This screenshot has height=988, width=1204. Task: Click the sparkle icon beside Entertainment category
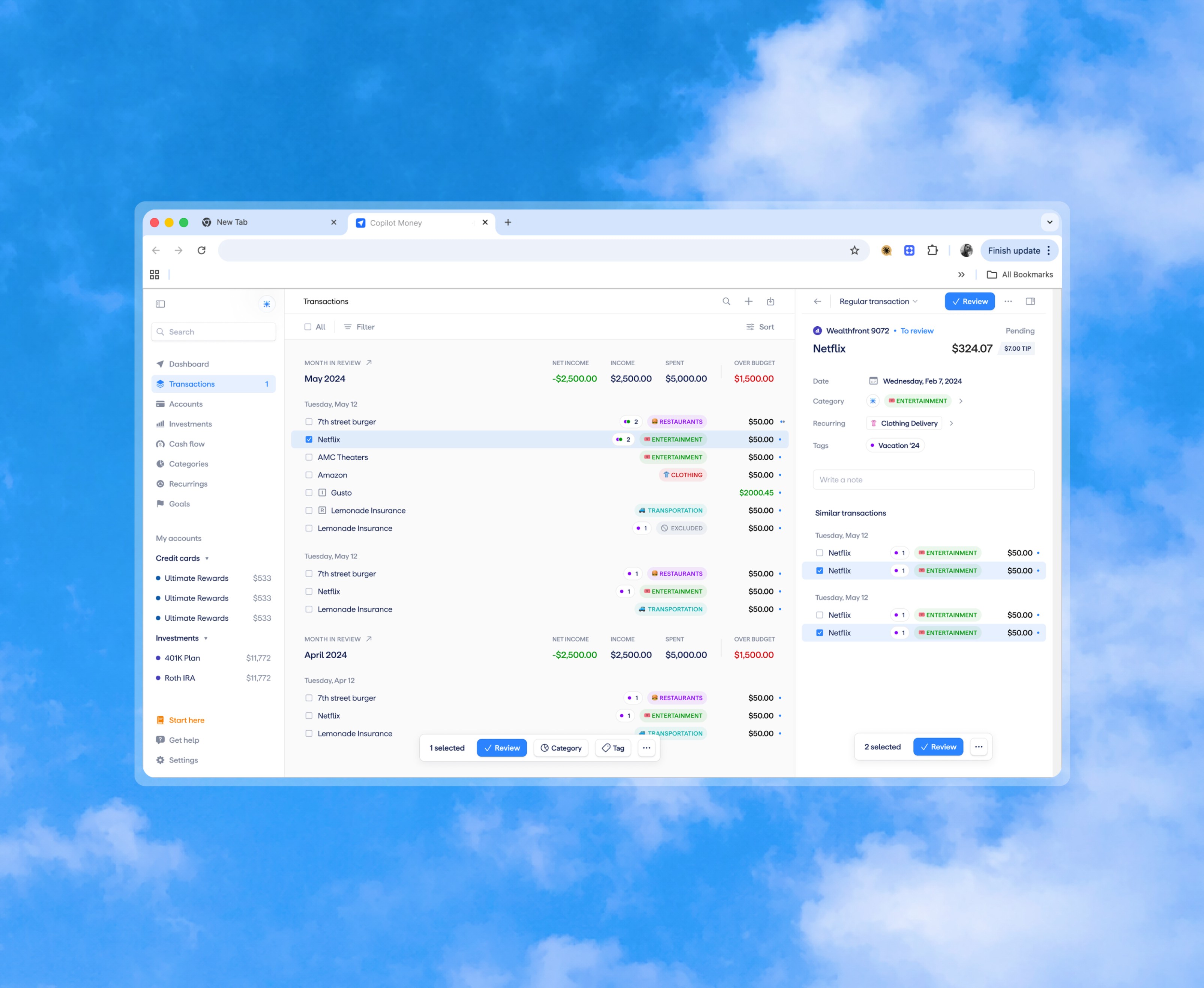[872, 401]
